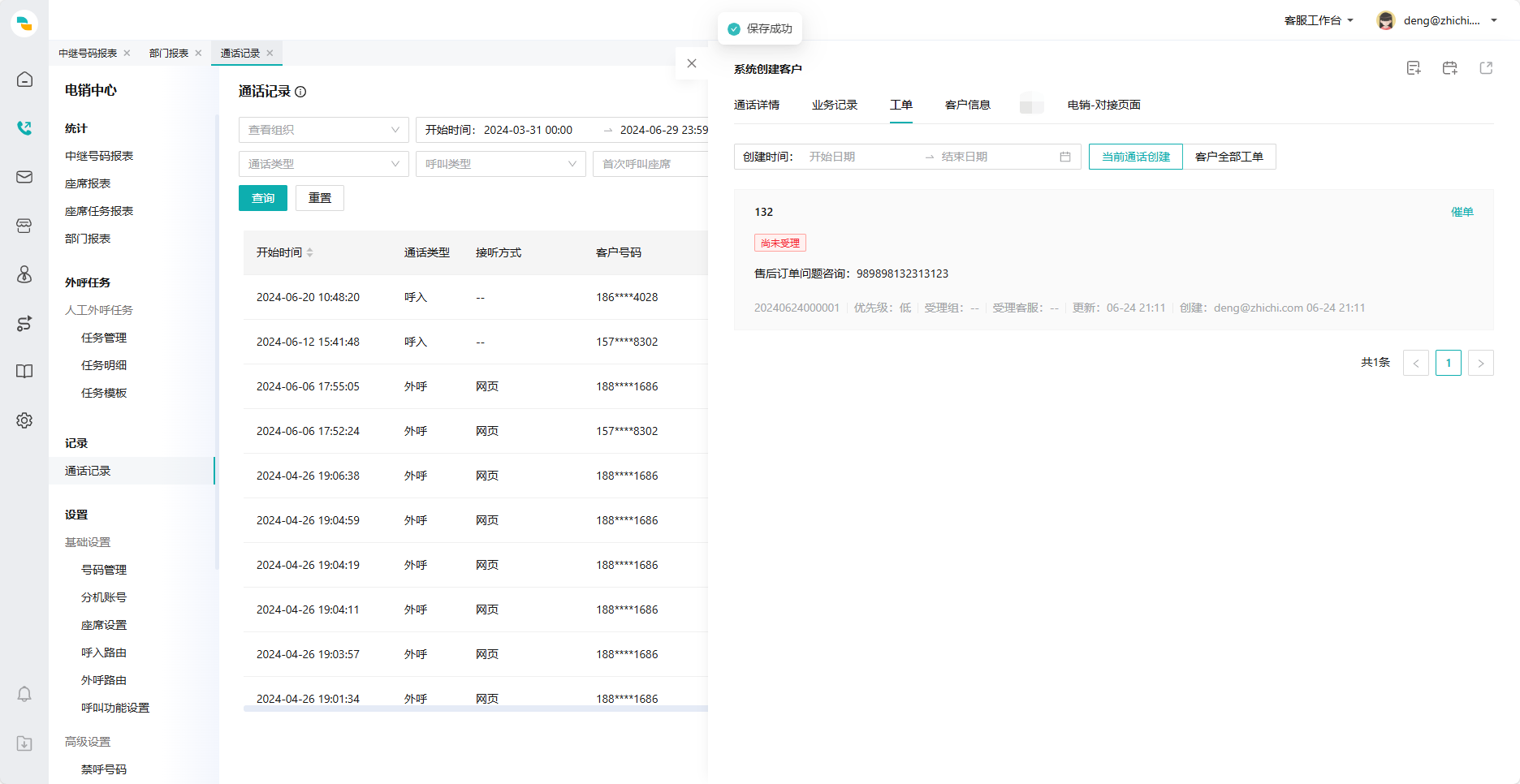Screen dimensions: 1520x784
Task: Switch to the 业务记录 tab
Action: (x=835, y=105)
